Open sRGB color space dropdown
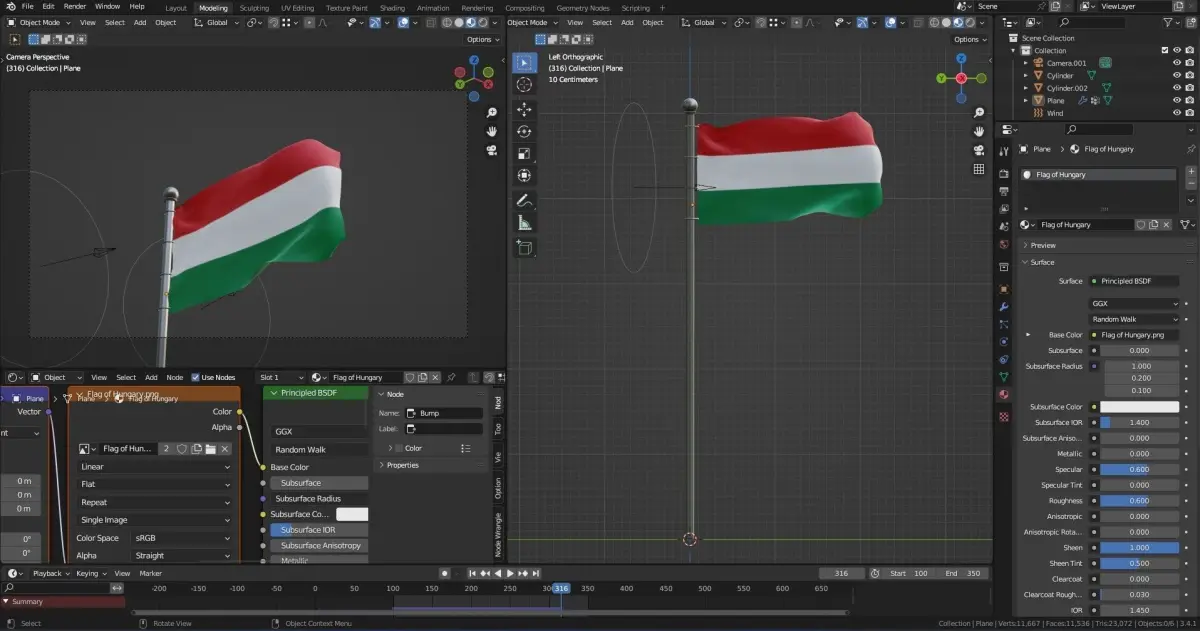Viewport: 1200px width, 631px height. click(182, 537)
